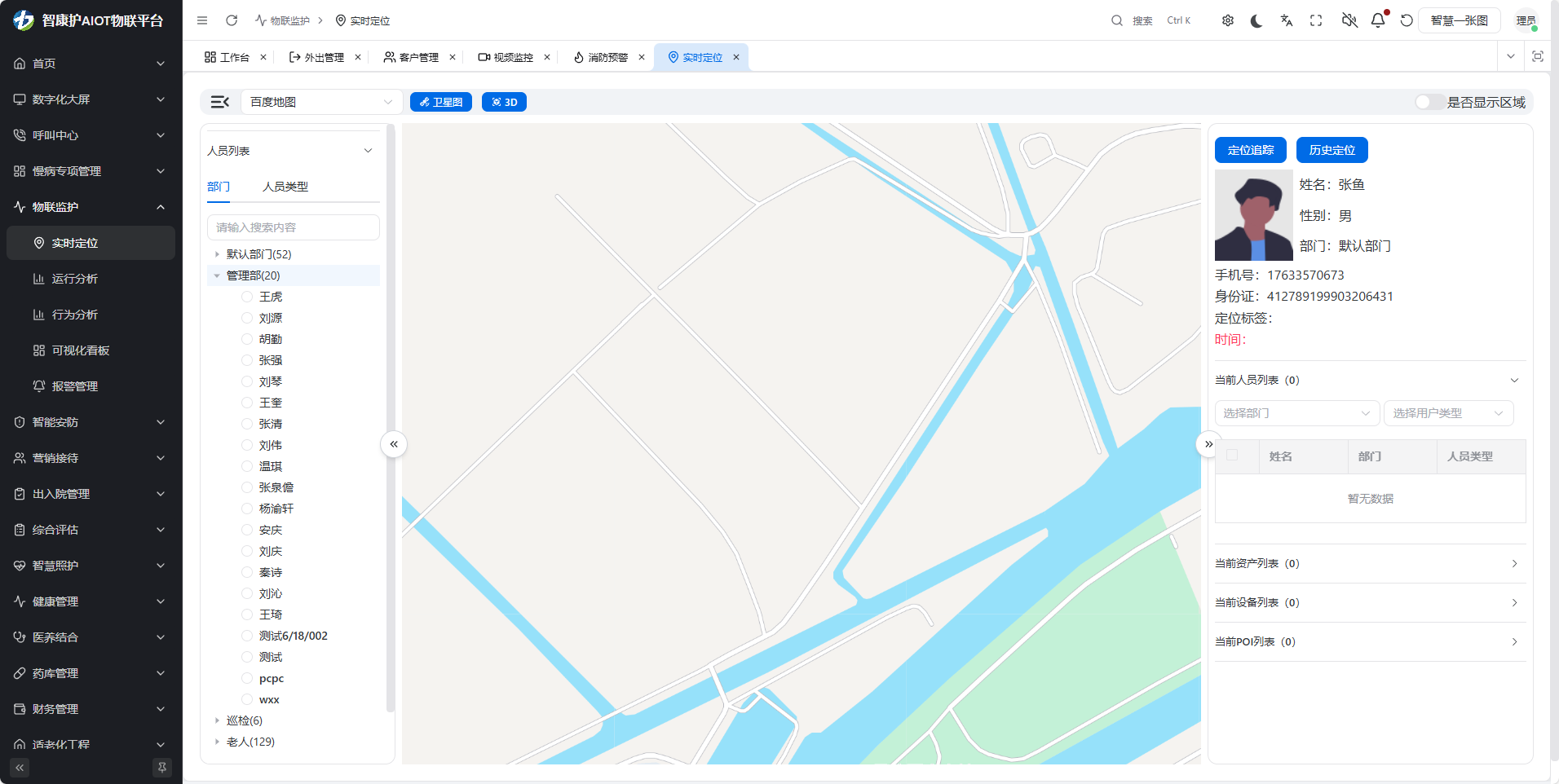Viewport: 1559px width, 784px height.
Task: Select the radio button for 王虎
Action: coord(247,297)
